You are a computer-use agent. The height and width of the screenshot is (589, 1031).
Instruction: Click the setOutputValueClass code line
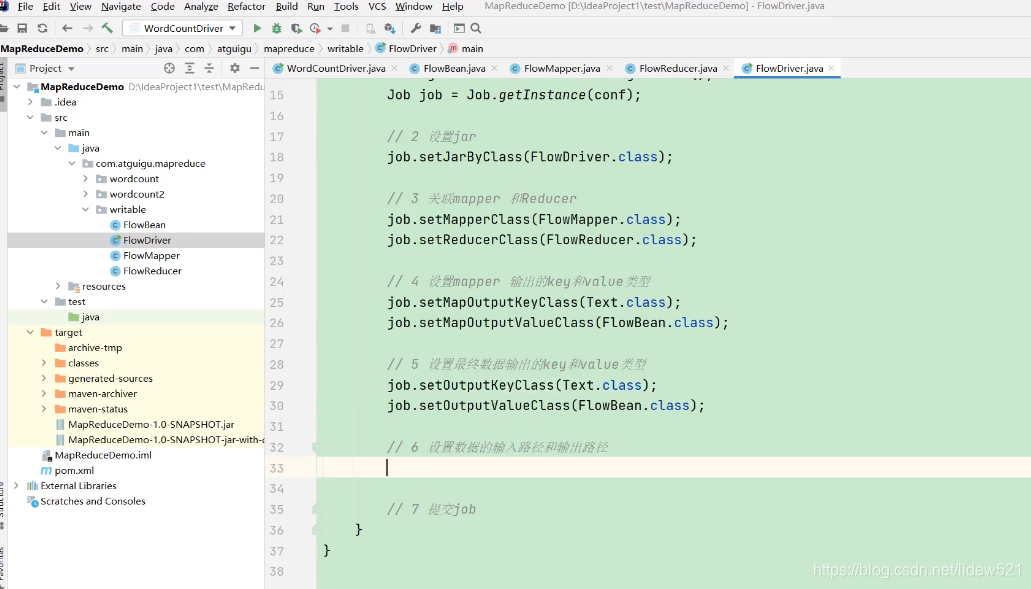[545, 406]
